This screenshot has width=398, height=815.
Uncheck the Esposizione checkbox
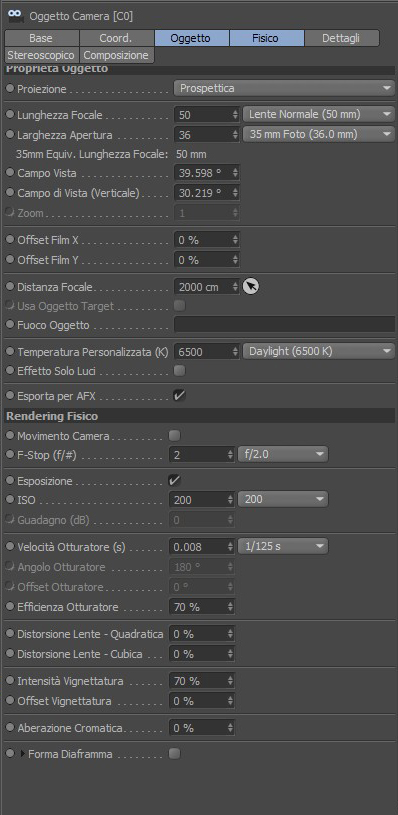point(175,480)
